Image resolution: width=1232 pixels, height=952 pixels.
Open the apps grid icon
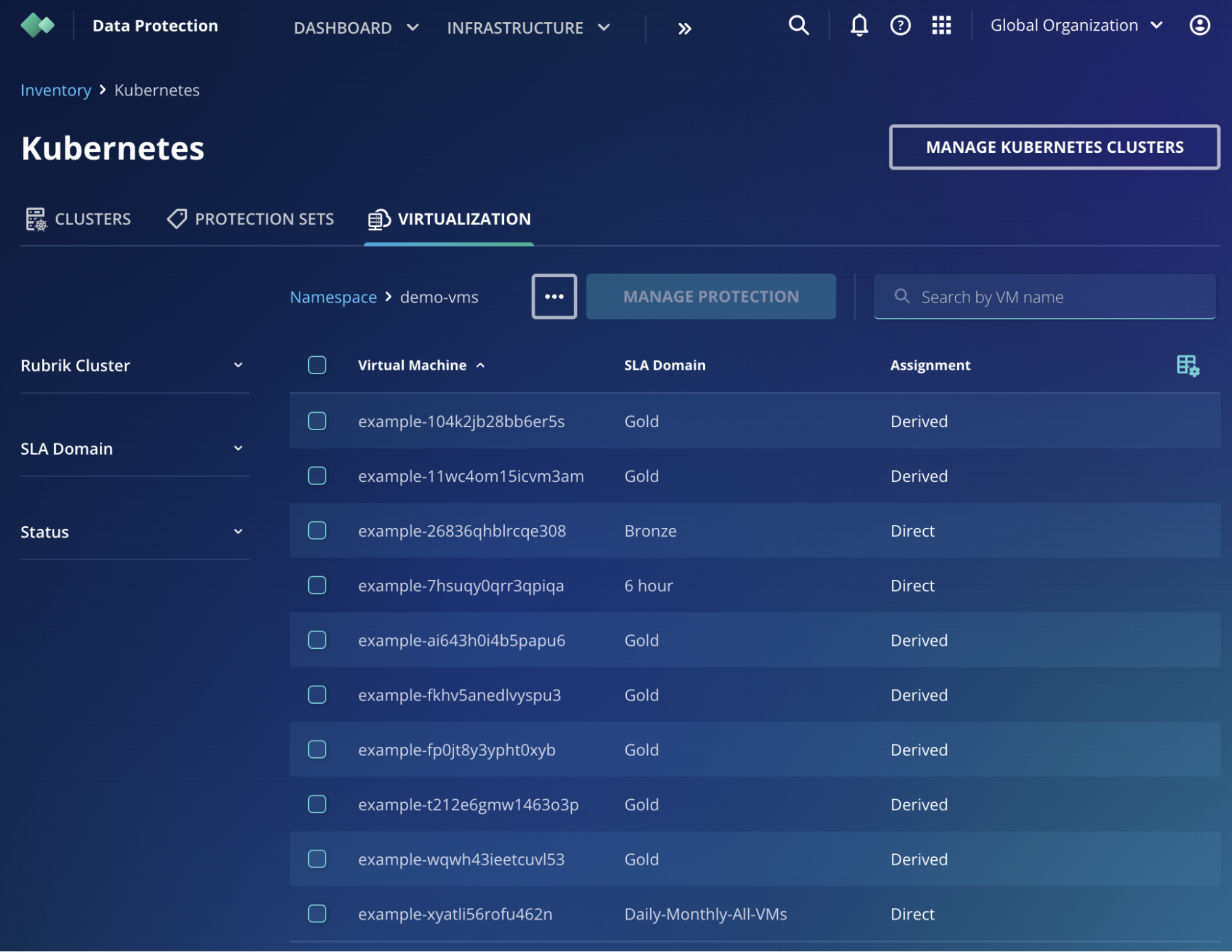point(941,26)
